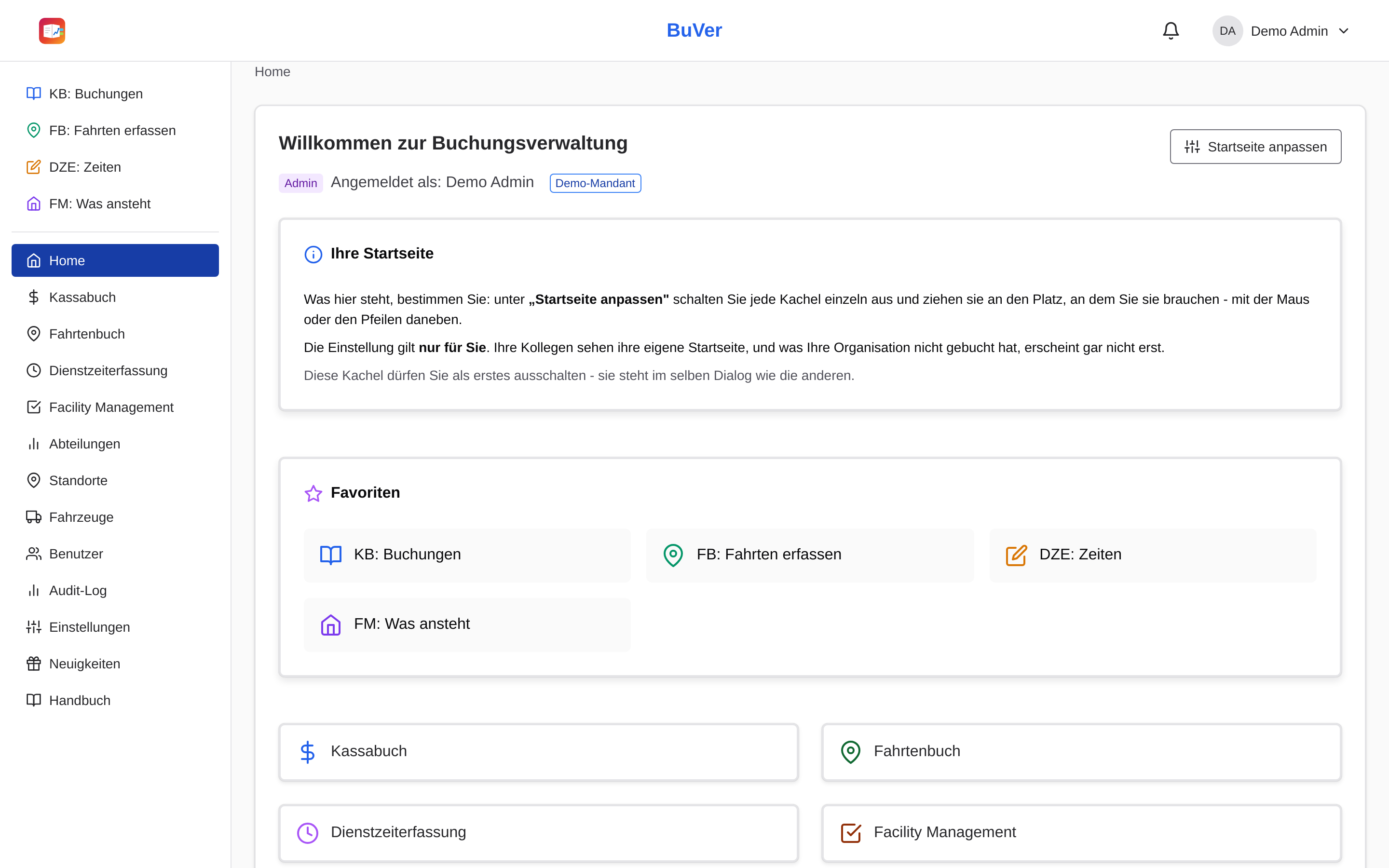The image size is (1389, 868).
Task: Click the Neuigkeiten gift icon
Action: [34, 664]
